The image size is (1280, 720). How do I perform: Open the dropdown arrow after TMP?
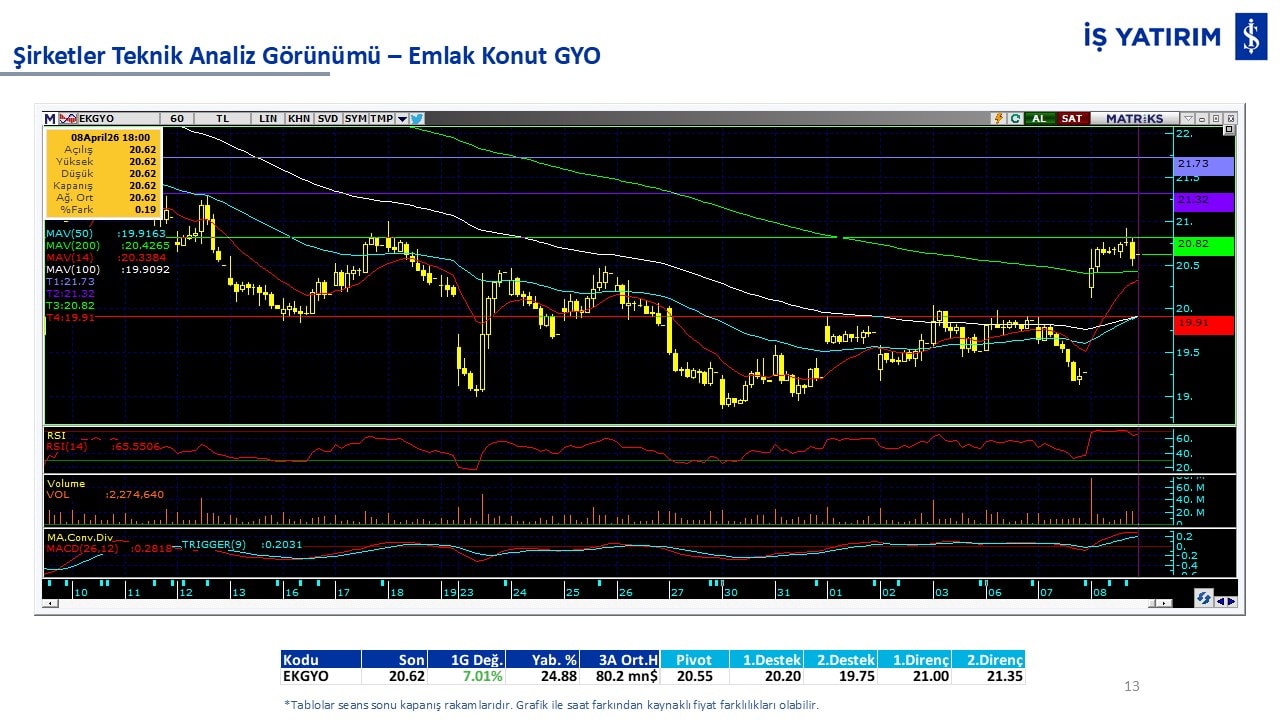(402, 118)
